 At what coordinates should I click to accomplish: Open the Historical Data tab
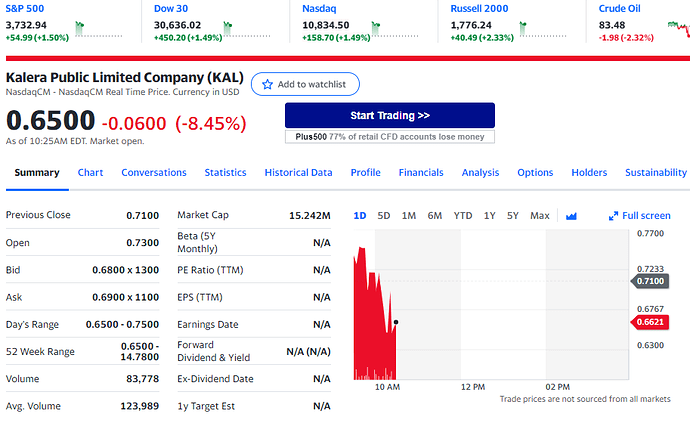[298, 173]
